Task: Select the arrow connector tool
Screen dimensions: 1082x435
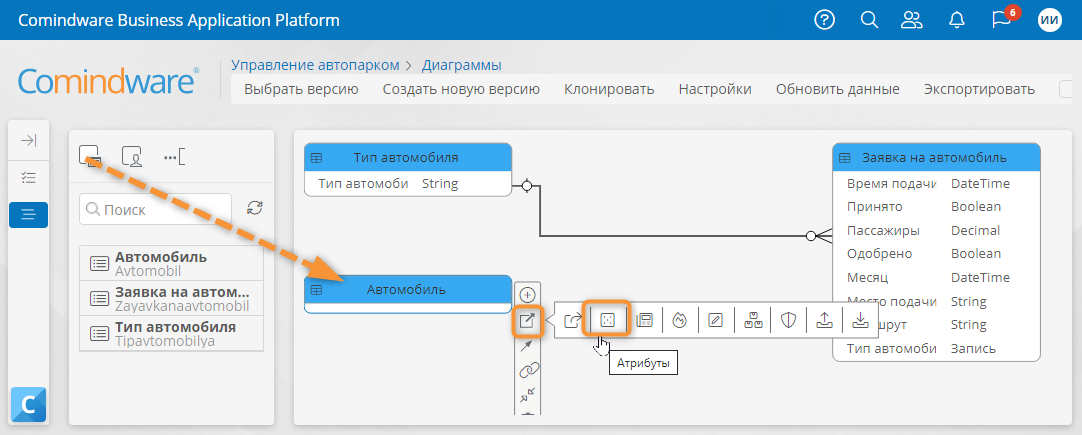Action: click(527, 345)
